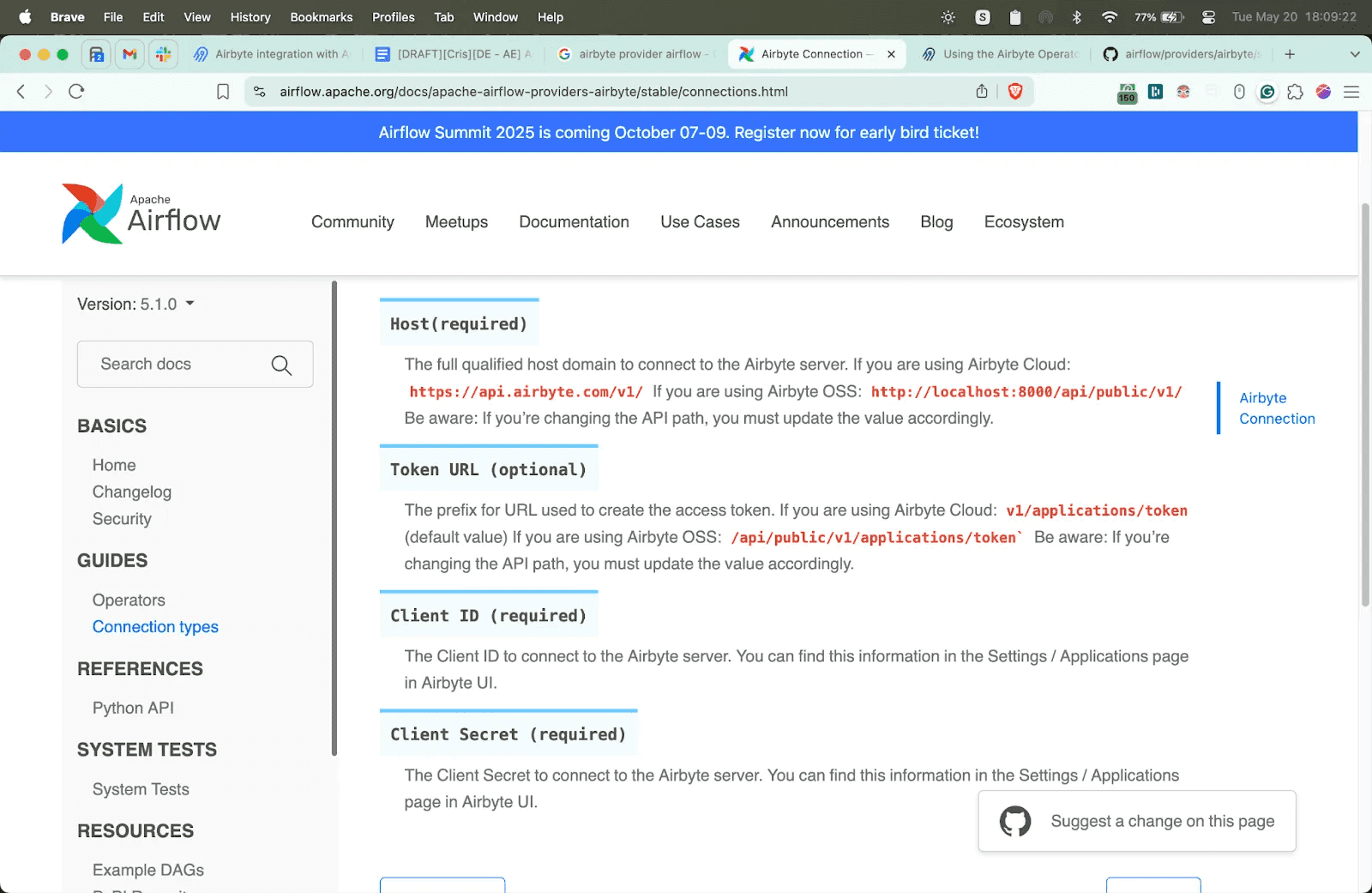Go forward to the next page
Image resolution: width=1372 pixels, height=893 pixels.
pos(48,92)
